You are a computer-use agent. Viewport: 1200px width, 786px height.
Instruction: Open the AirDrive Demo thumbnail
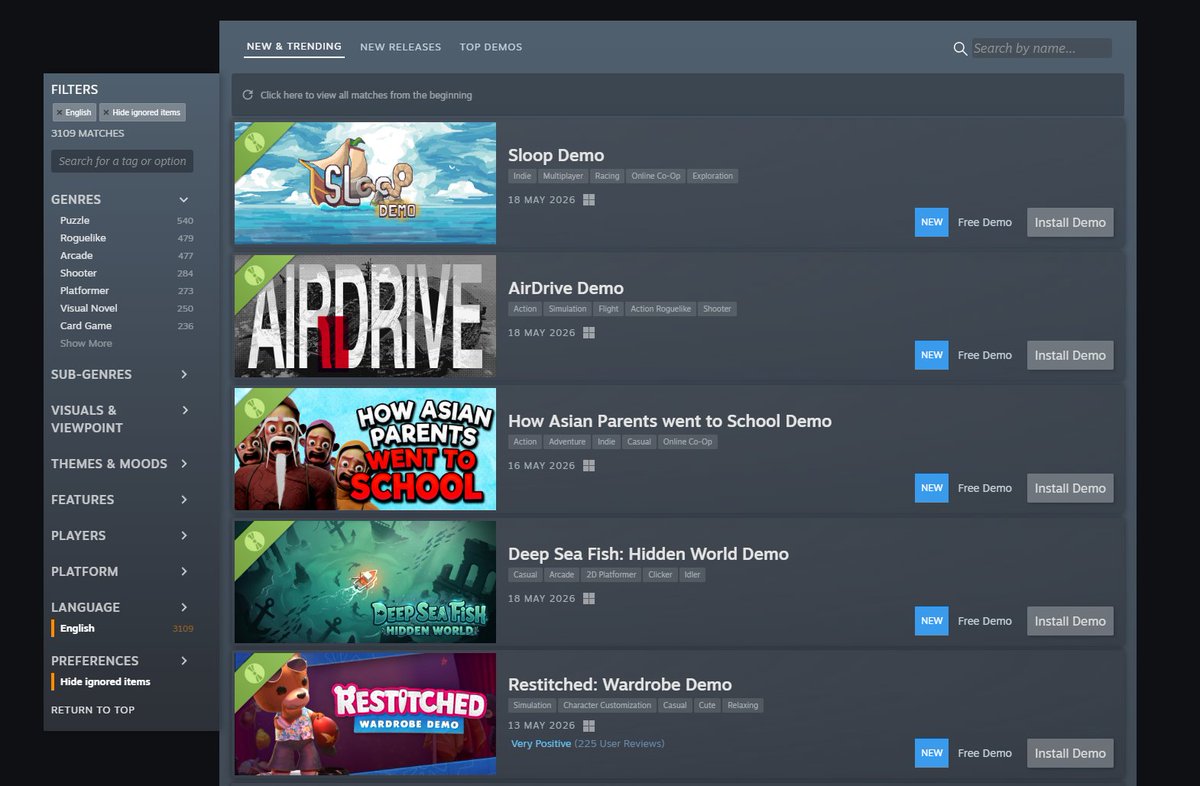pyautogui.click(x=365, y=316)
